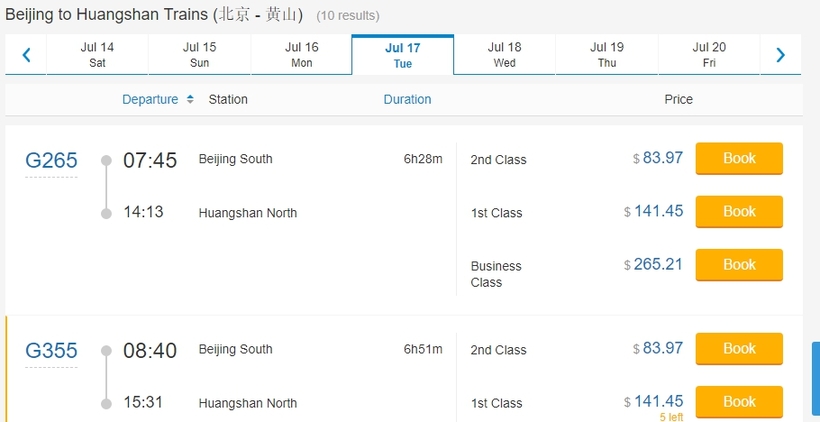Select the current Jul 17 Tue tab

tap(403, 55)
